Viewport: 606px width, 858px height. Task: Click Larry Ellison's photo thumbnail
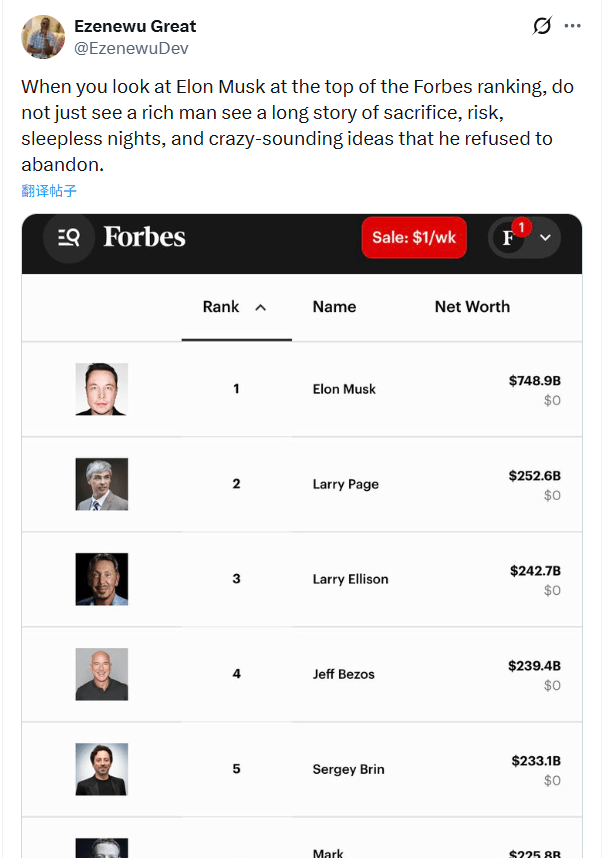pyautogui.click(x=102, y=579)
